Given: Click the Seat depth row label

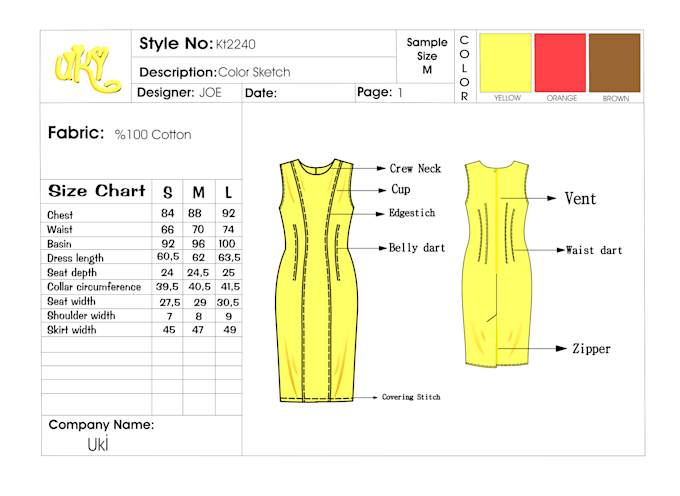Looking at the screenshot, I should [x=72, y=273].
